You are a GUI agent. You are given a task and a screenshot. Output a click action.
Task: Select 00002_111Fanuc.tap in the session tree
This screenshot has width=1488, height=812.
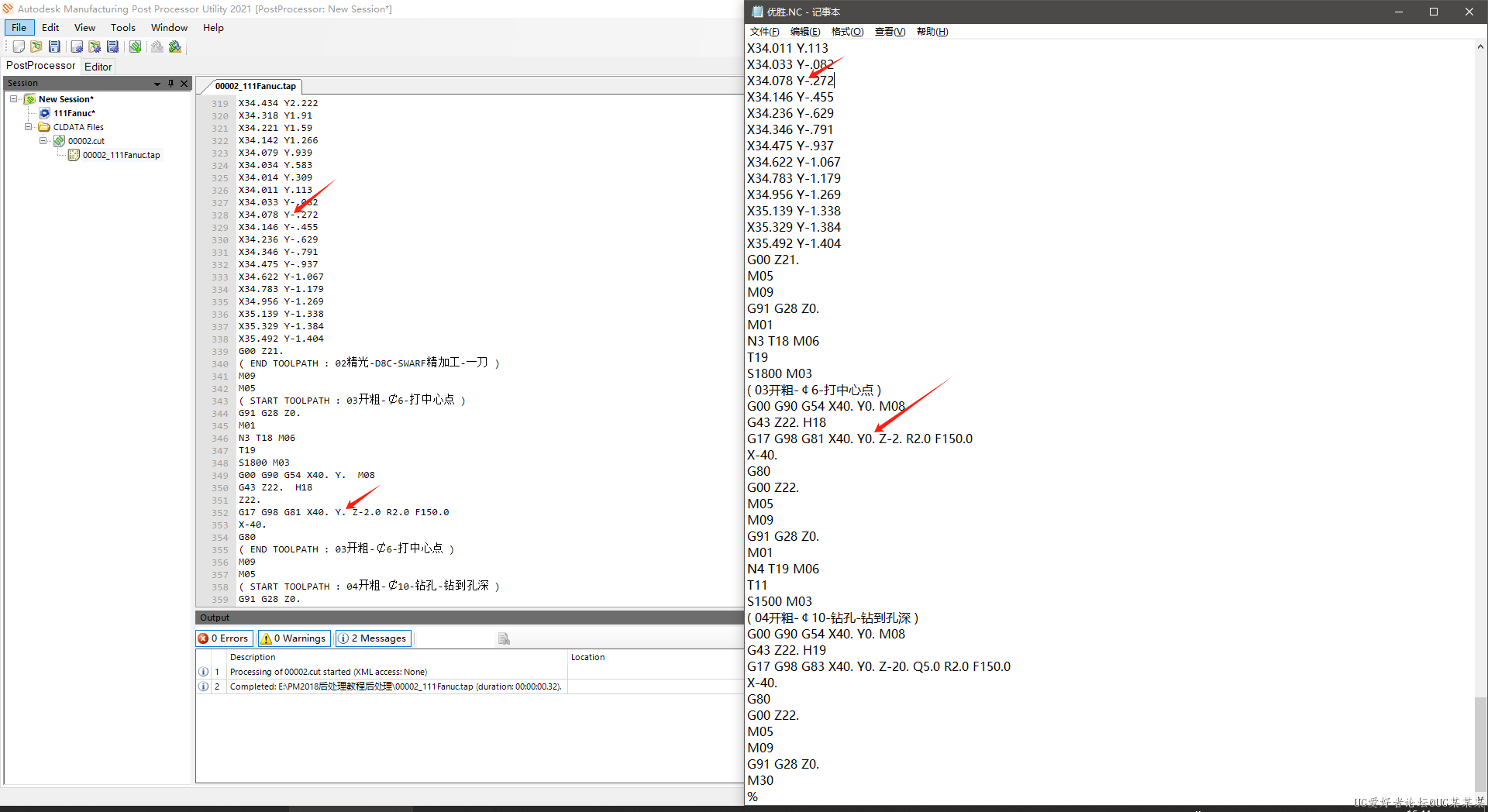pos(122,155)
